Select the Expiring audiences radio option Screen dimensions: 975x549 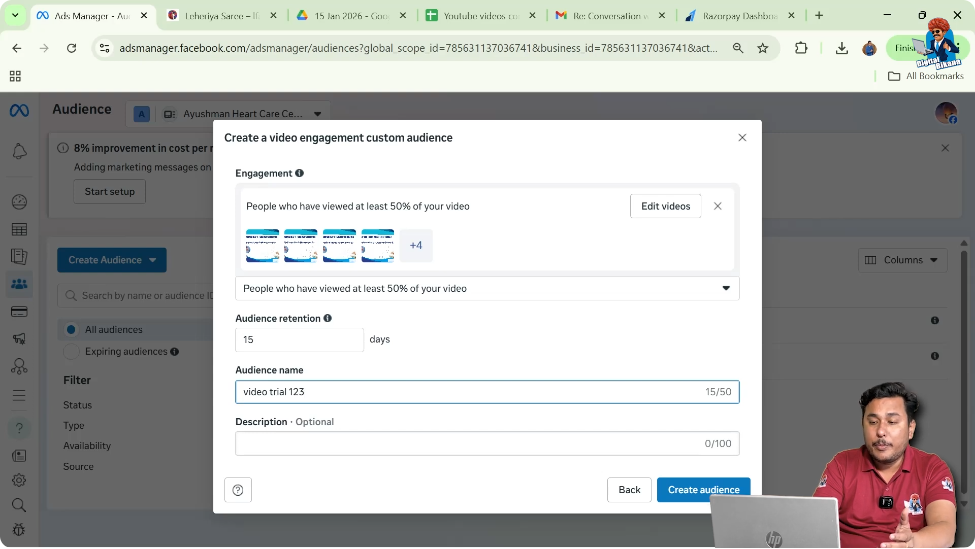(71, 352)
